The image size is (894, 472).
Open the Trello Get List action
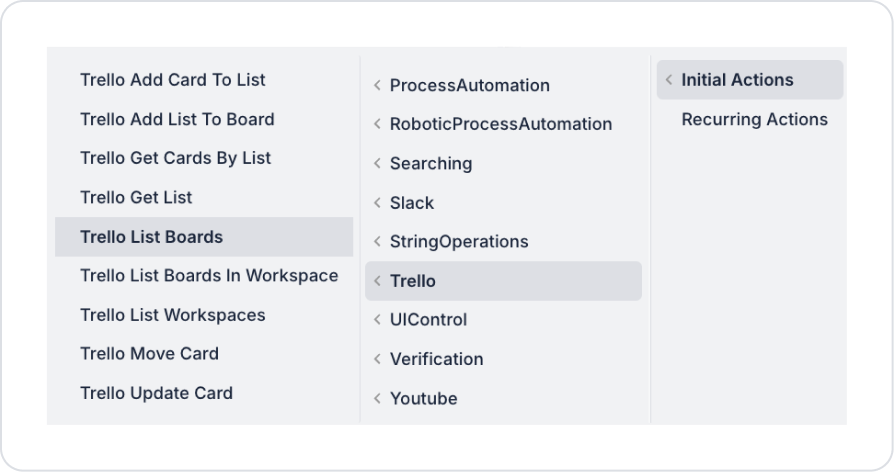tap(136, 198)
